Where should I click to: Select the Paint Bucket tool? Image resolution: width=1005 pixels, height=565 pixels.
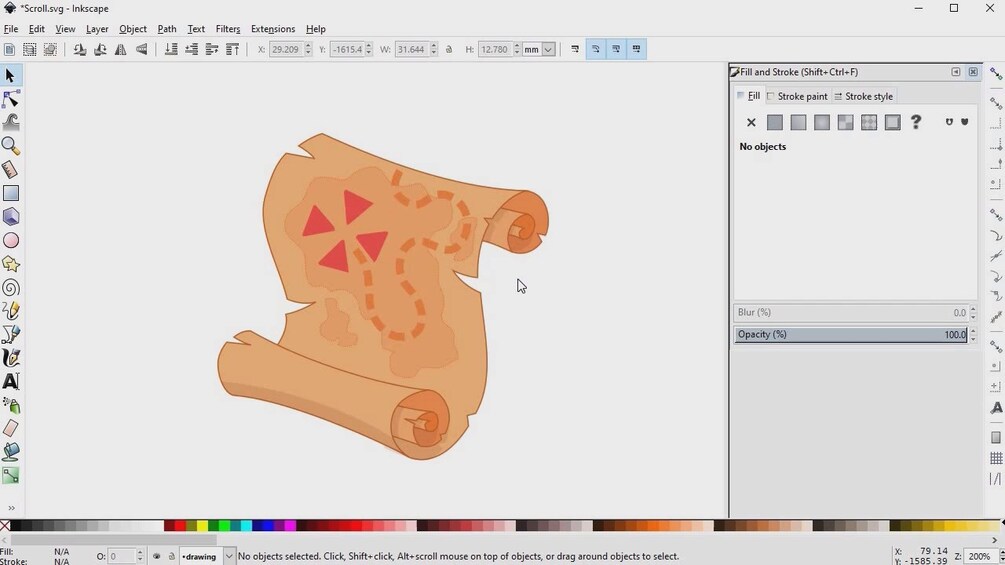[10, 452]
